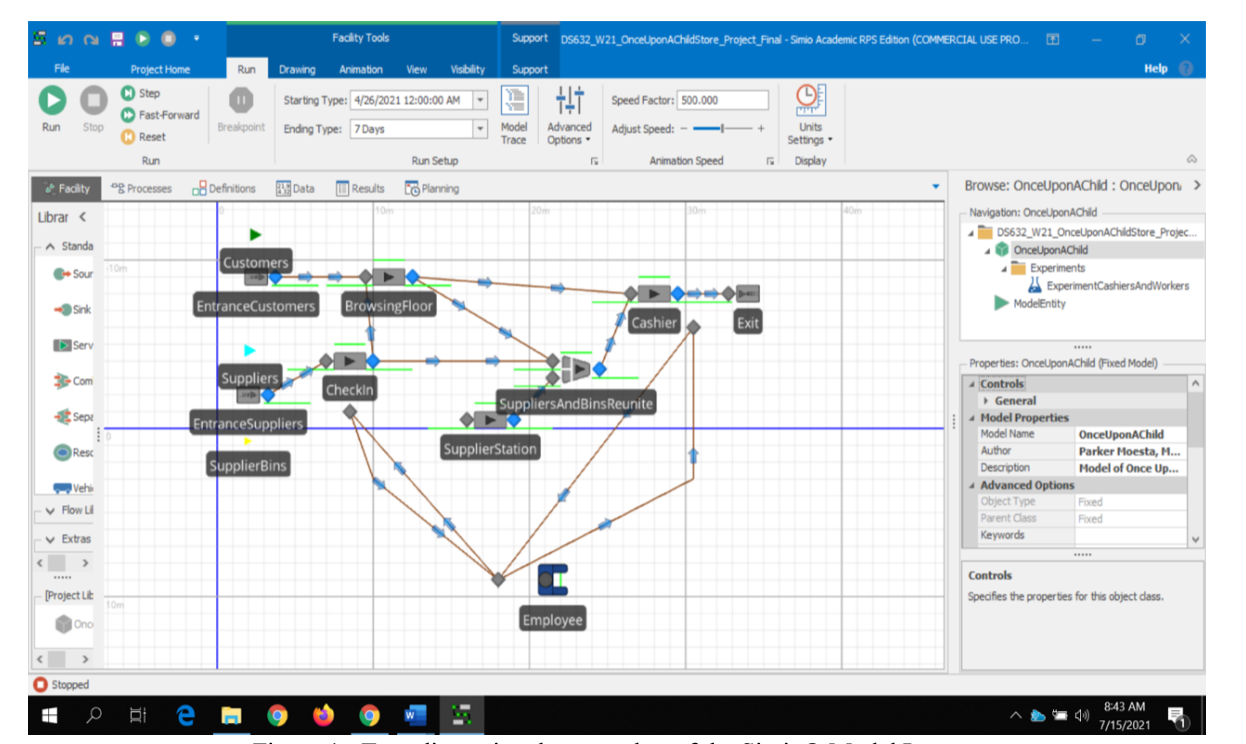Open the Starting Type date dropdown
1246x744 pixels.
pyautogui.click(x=480, y=100)
